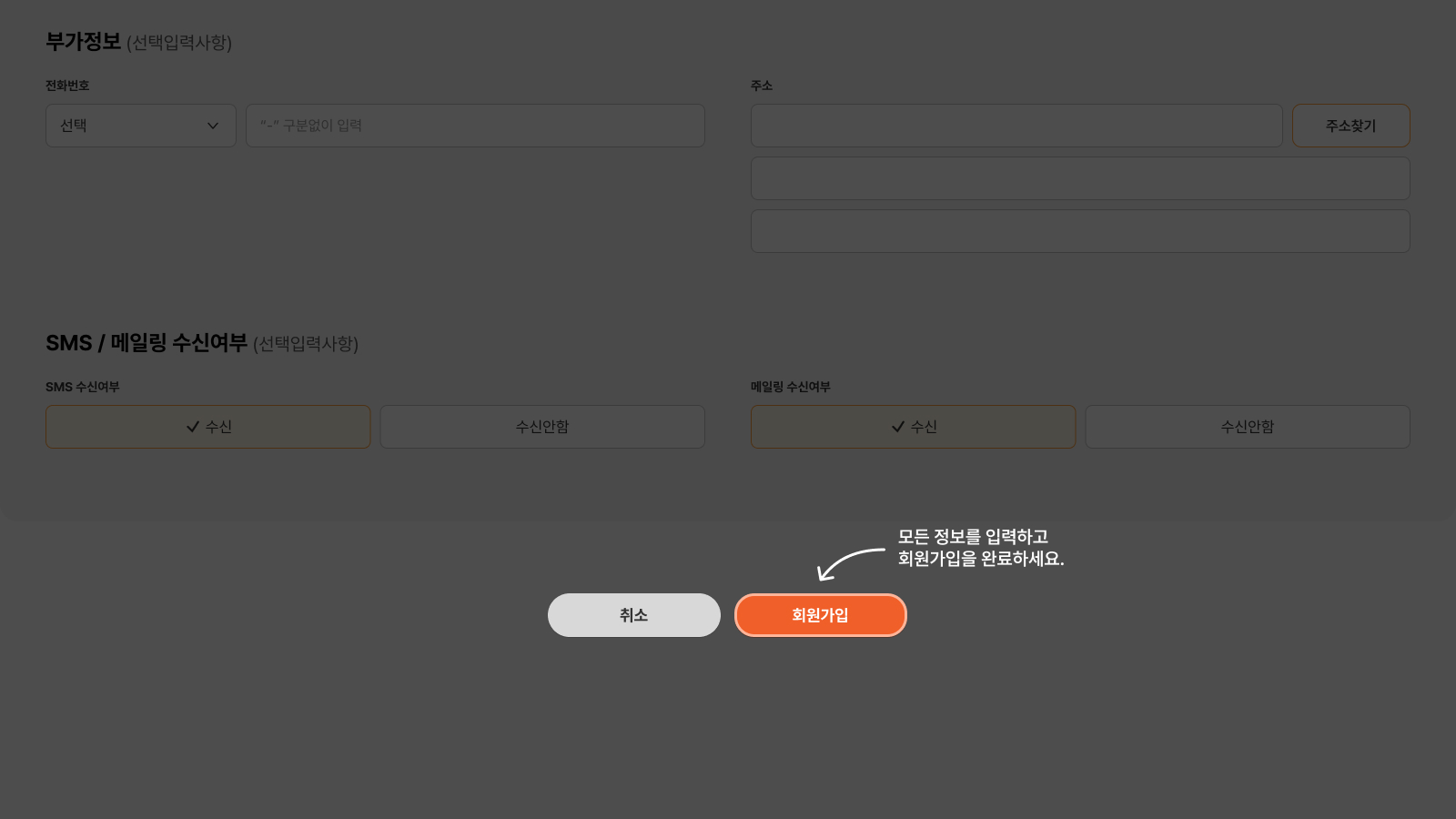Click the third address input line

[1079, 231]
